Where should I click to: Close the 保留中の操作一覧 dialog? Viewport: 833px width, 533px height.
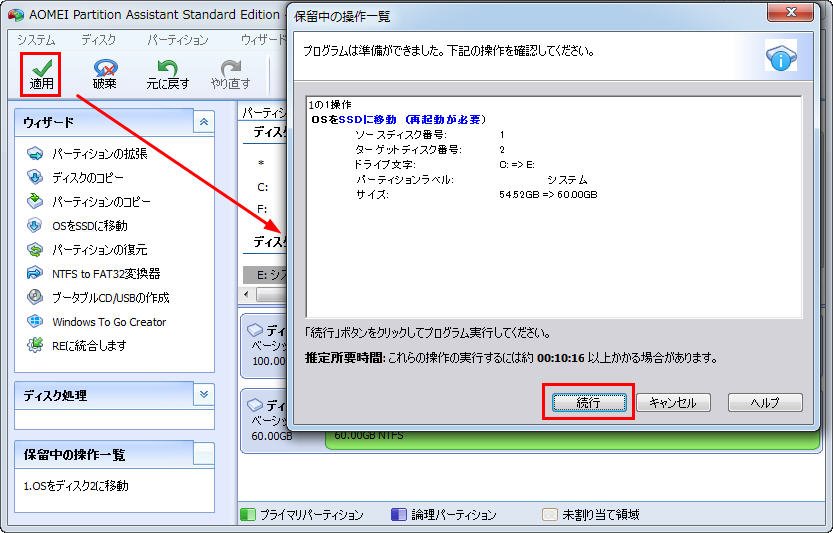[x=790, y=12]
